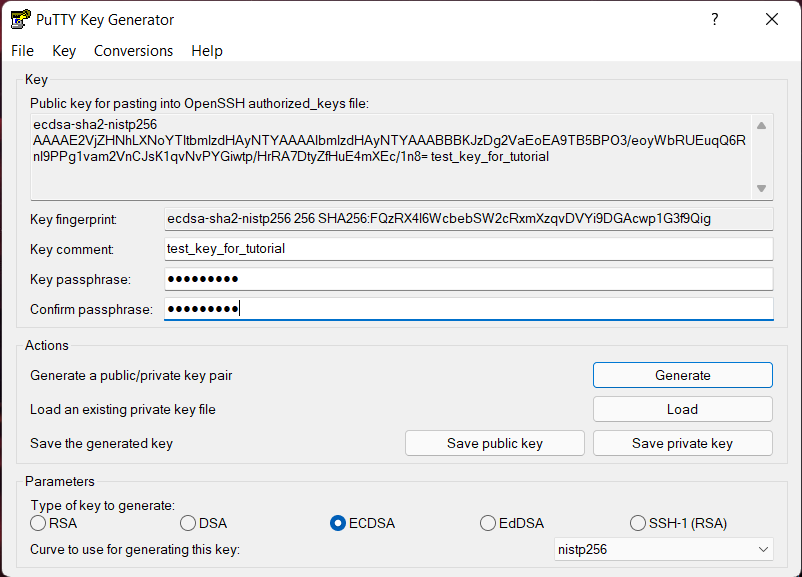Click Save private key
The width and height of the screenshot is (802, 577).
click(x=683, y=443)
